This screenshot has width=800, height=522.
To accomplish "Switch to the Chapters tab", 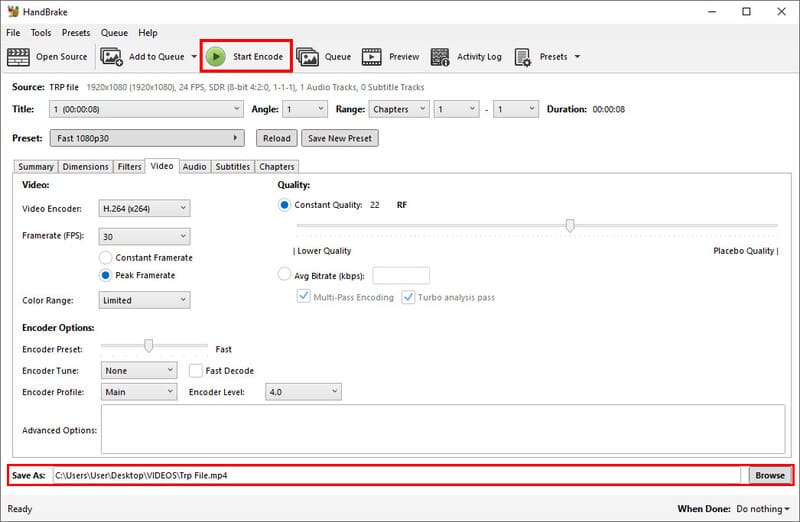I will [x=277, y=167].
